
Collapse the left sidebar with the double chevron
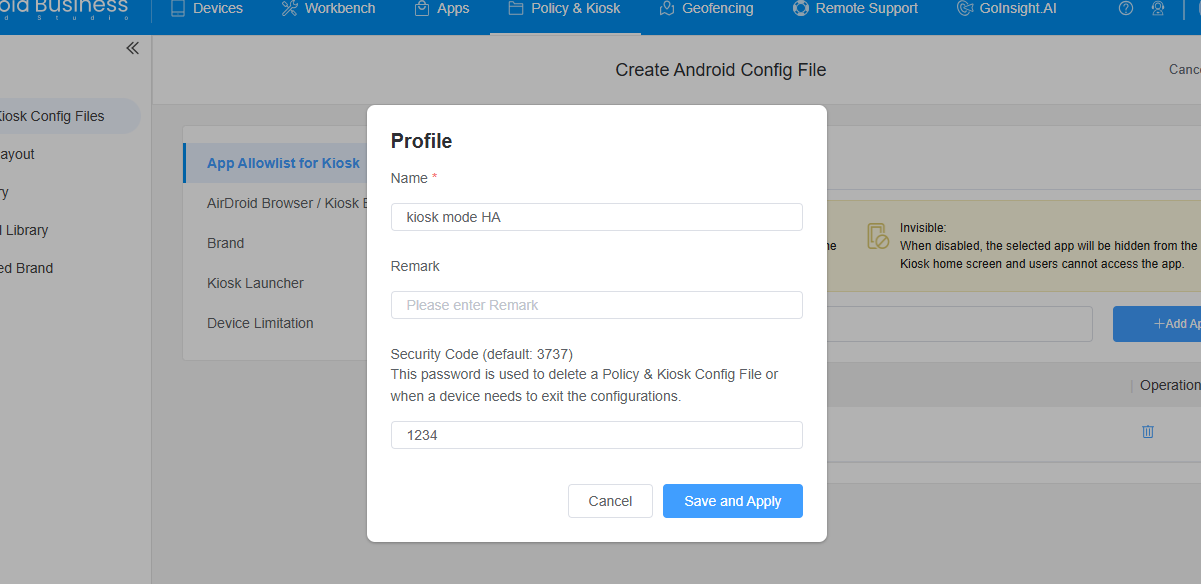(132, 48)
